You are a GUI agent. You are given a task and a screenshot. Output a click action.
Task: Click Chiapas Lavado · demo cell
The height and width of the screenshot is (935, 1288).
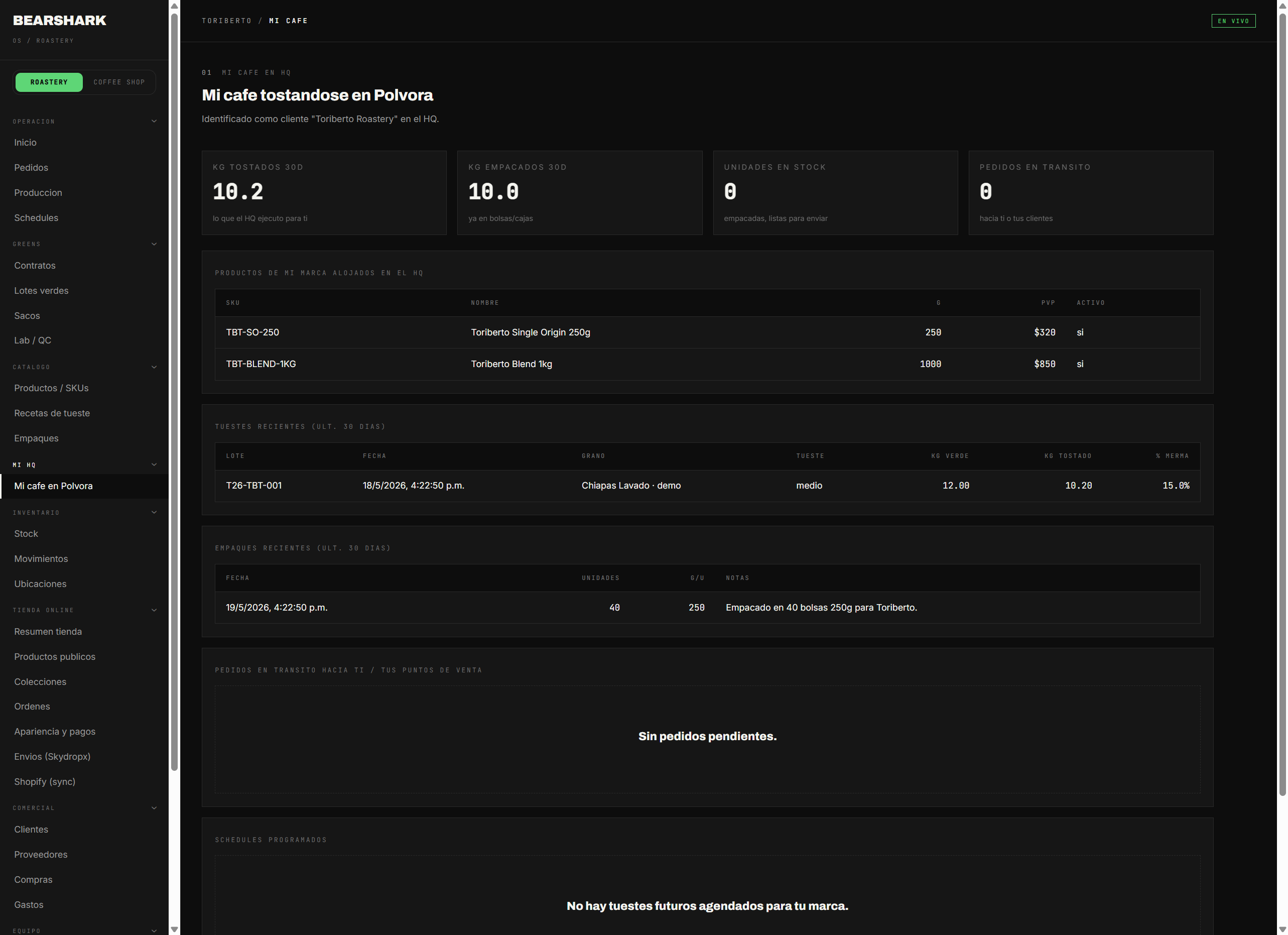631,486
